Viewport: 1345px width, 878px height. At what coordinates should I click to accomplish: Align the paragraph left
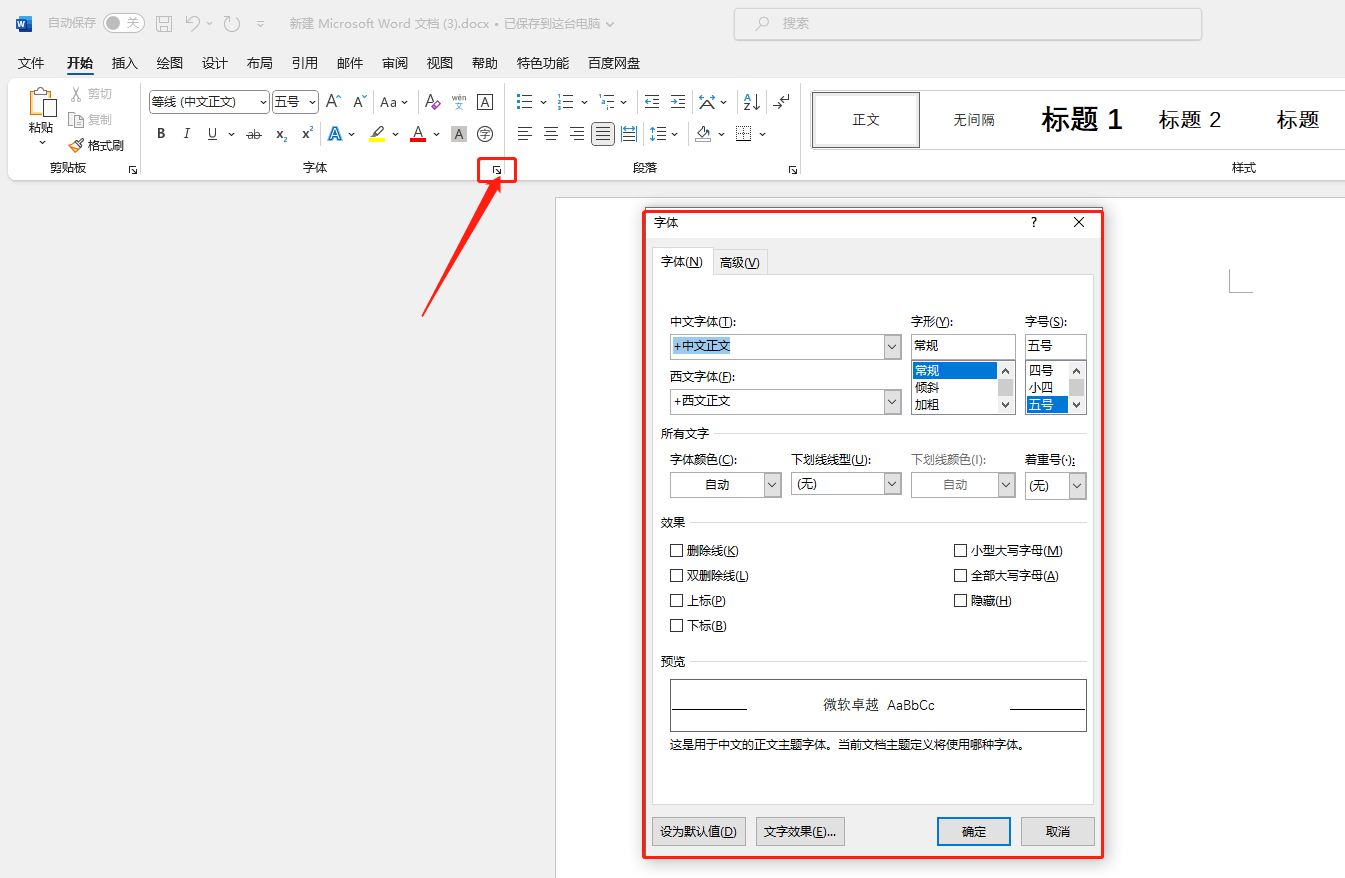(525, 134)
